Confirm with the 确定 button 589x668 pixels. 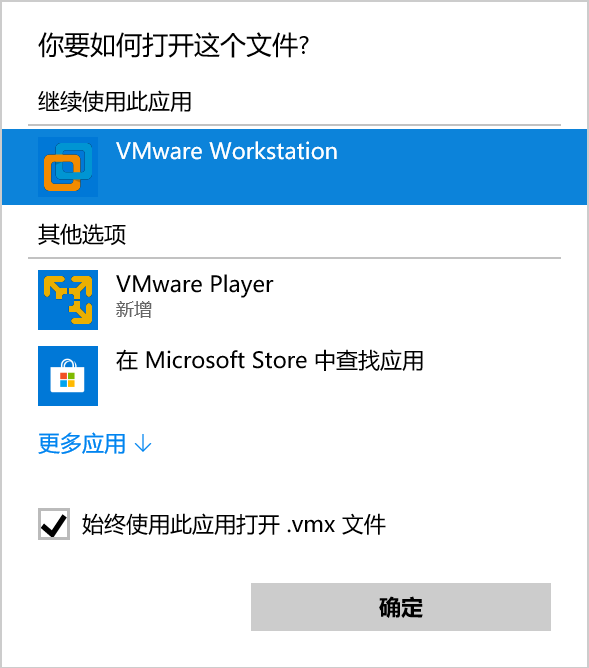coord(401,607)
